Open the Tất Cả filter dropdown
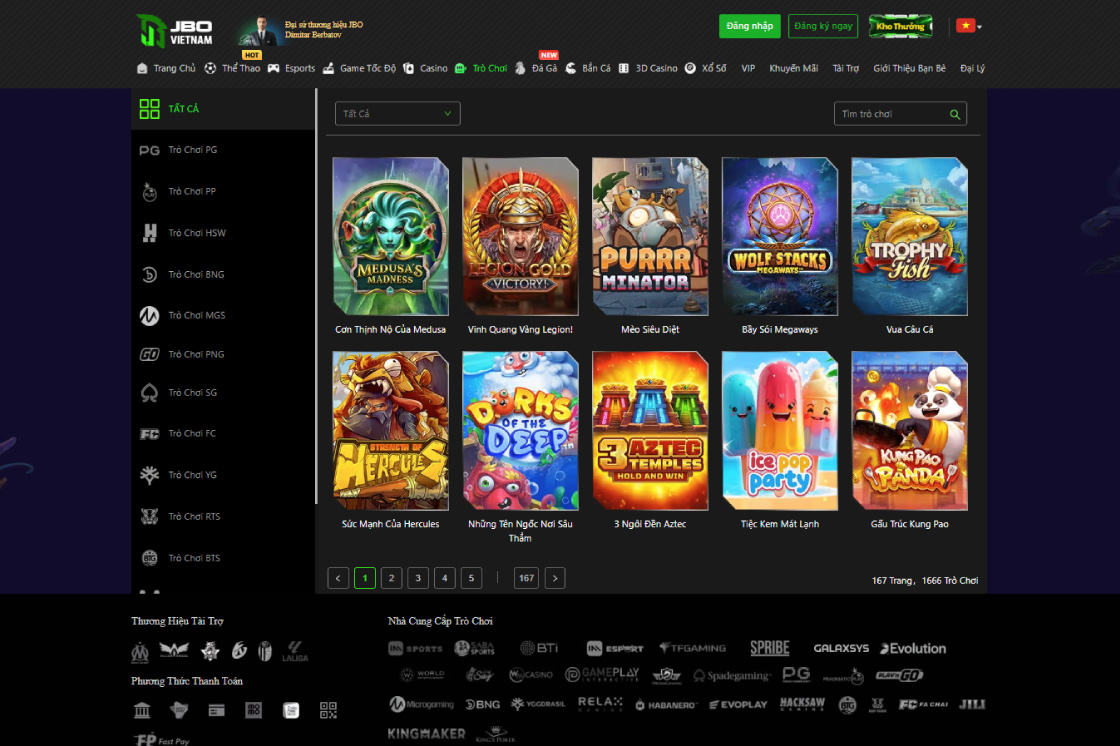The image size is (1120, 746). [x=397, y=114]
